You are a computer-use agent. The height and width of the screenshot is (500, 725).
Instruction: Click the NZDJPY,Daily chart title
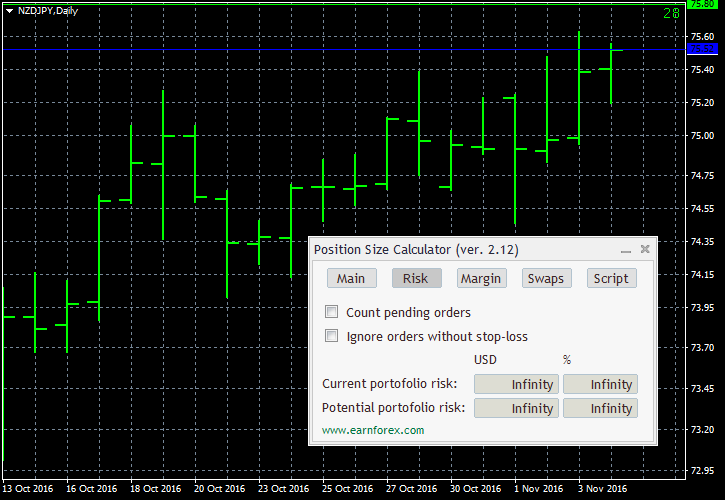point(48,11)
